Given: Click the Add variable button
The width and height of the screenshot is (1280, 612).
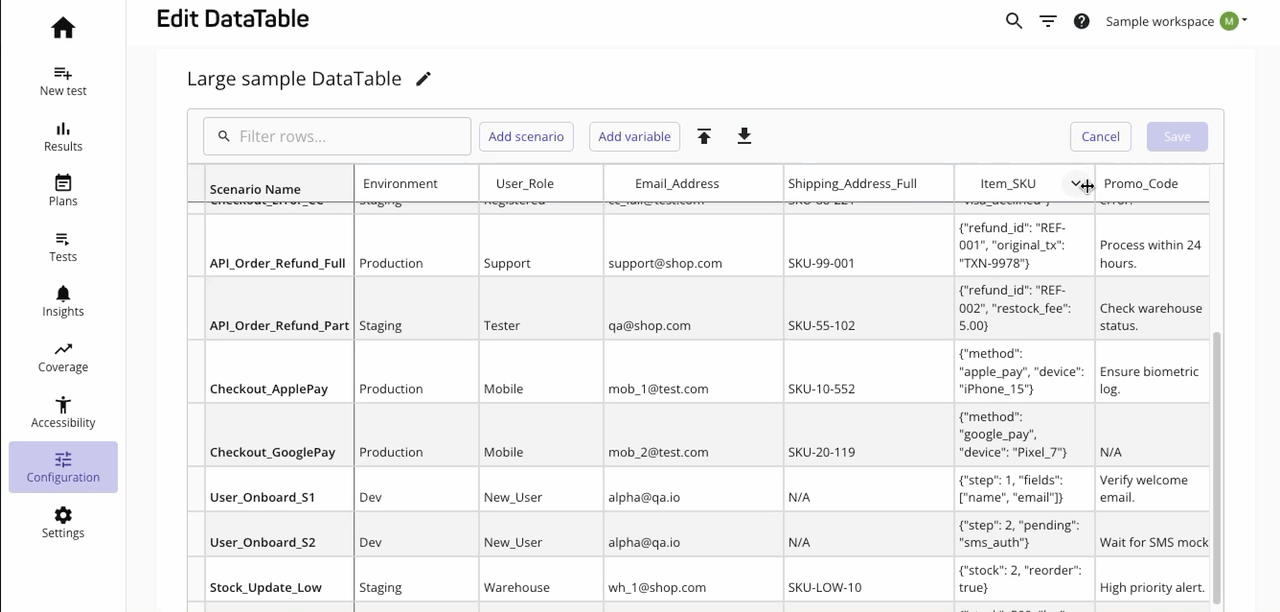Looking at the screenshot, I should point(634,136).
